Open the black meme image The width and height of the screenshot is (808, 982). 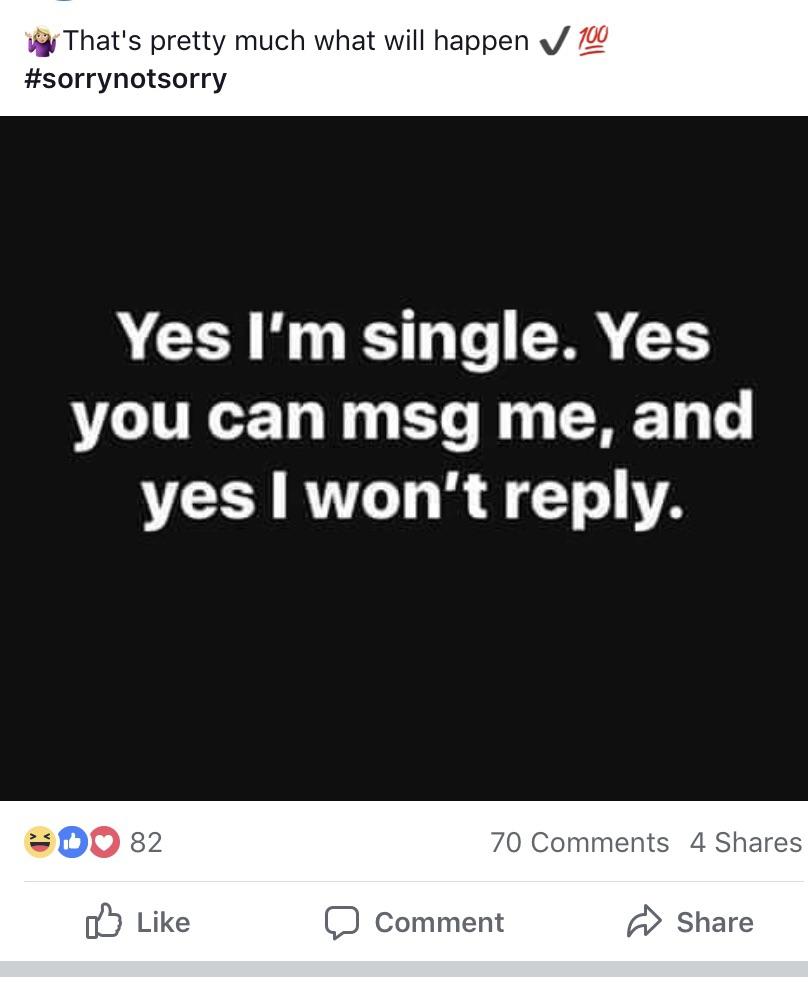coord(404,460)
